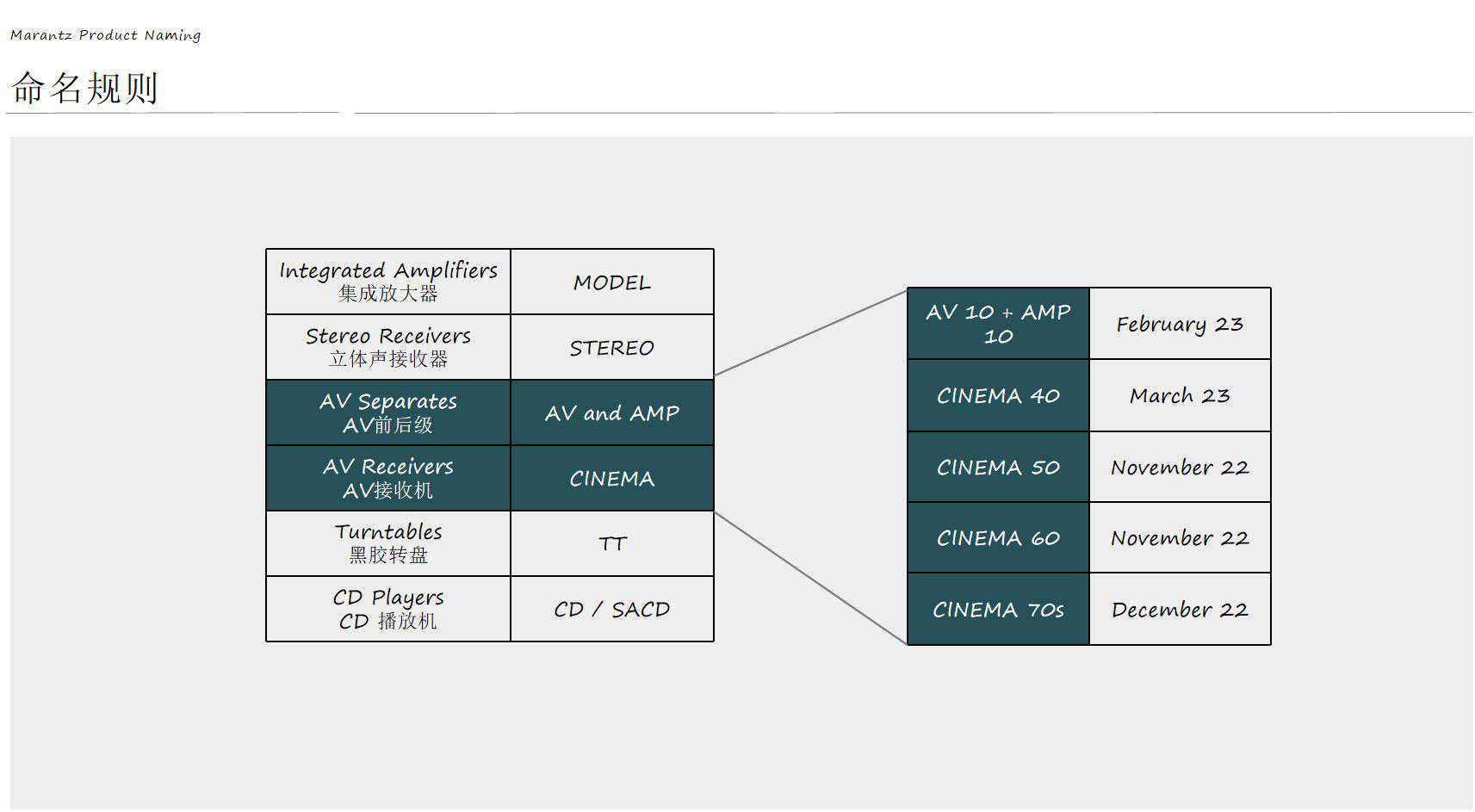Click the Stereo Receivers cell
Viewport: 1475px width, 812px height.
click(x=387, y=347)
